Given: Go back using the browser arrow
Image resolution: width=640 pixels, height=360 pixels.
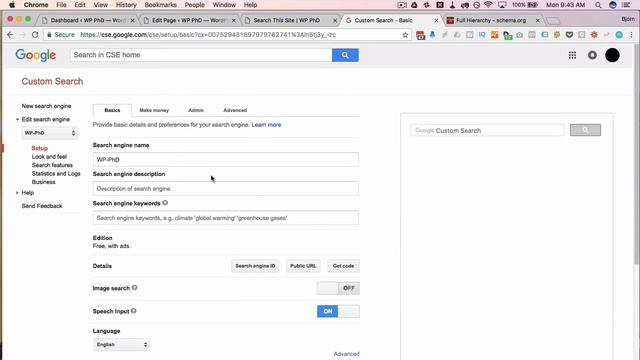Looking at the screenshot, I should (10, 35).
